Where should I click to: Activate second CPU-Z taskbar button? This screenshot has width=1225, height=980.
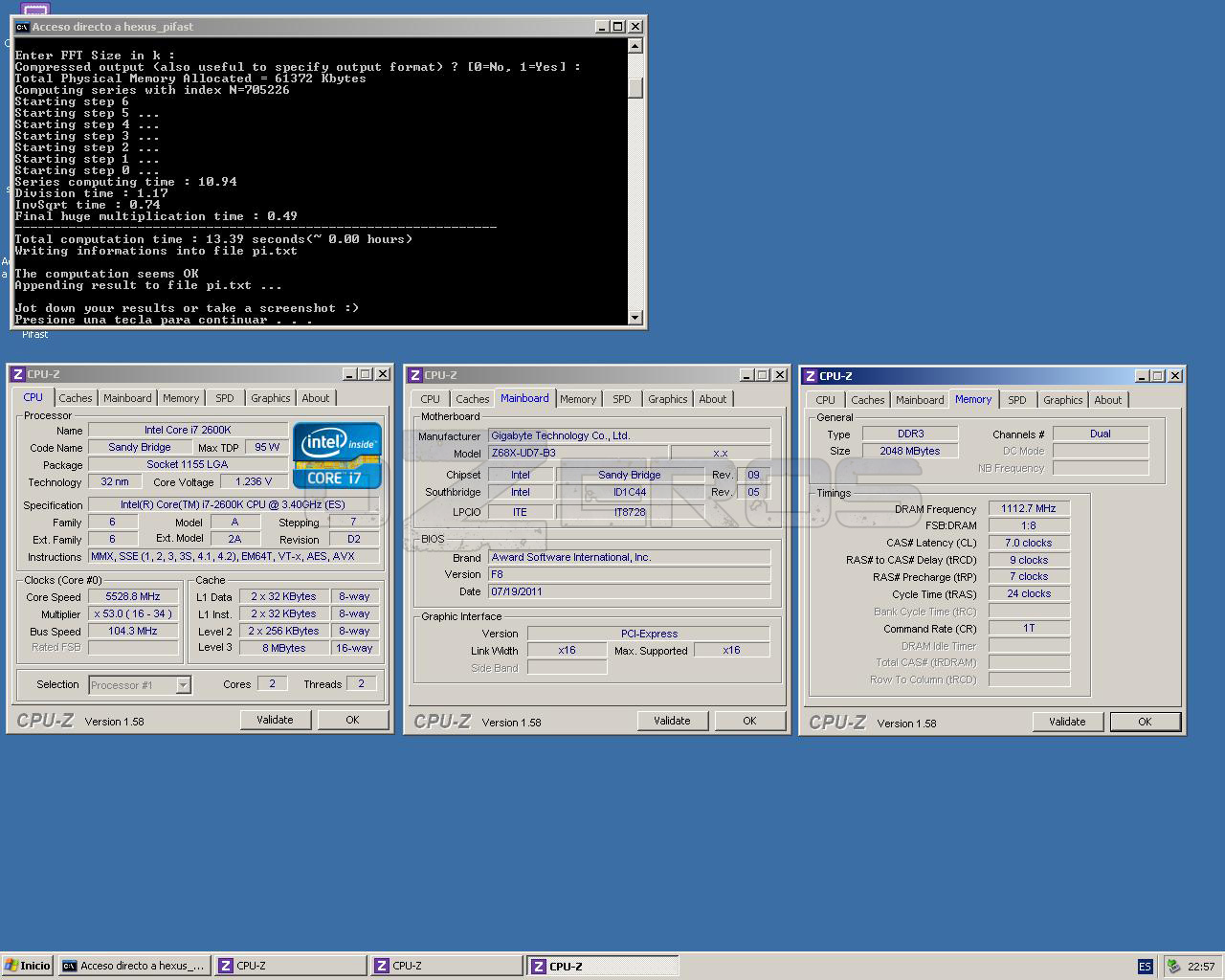[447, 966]
